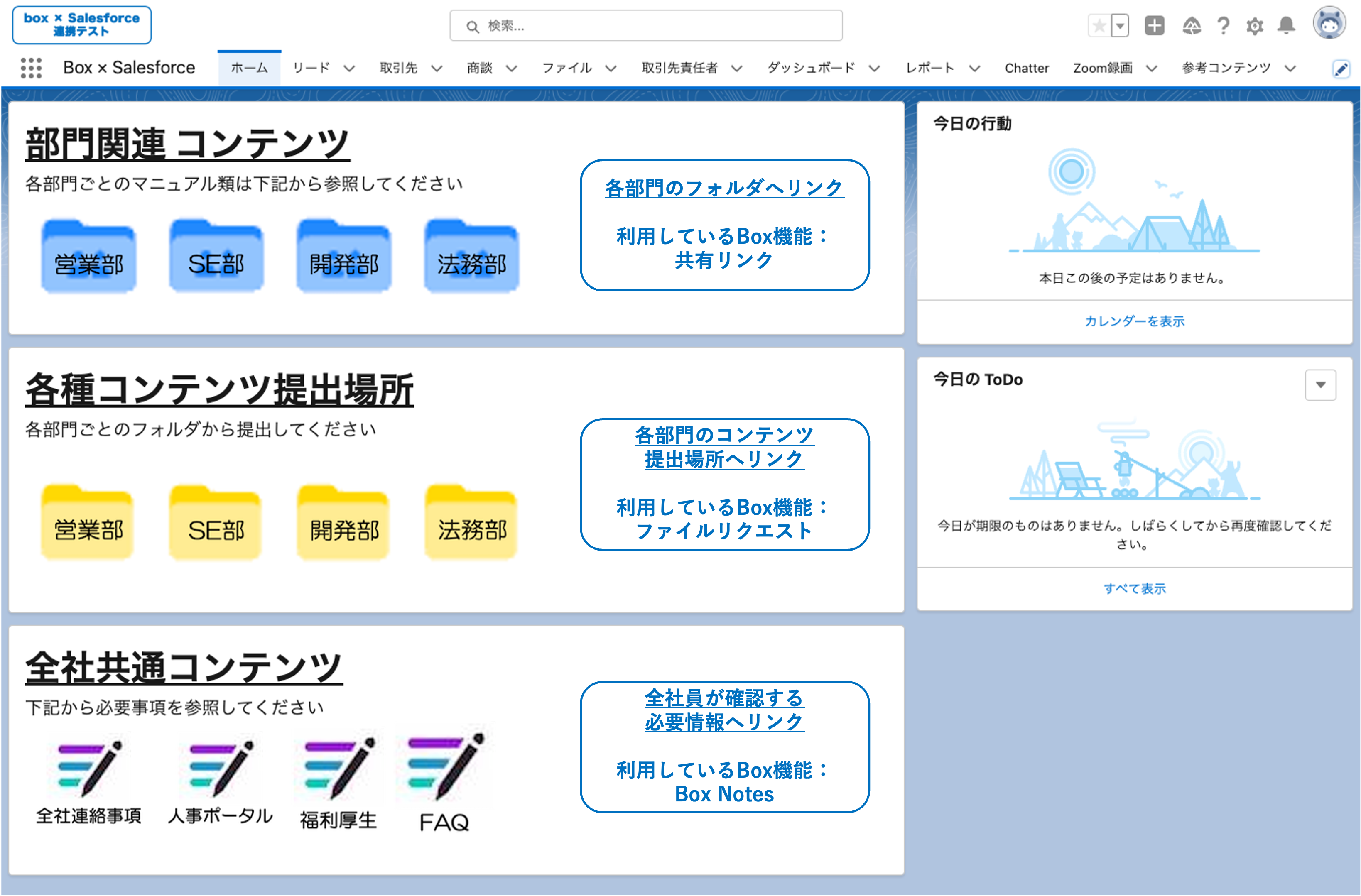
Task: Open the 今日のToDo panel dropdown
Action: pyautogui.click(x=1320, y=385)
